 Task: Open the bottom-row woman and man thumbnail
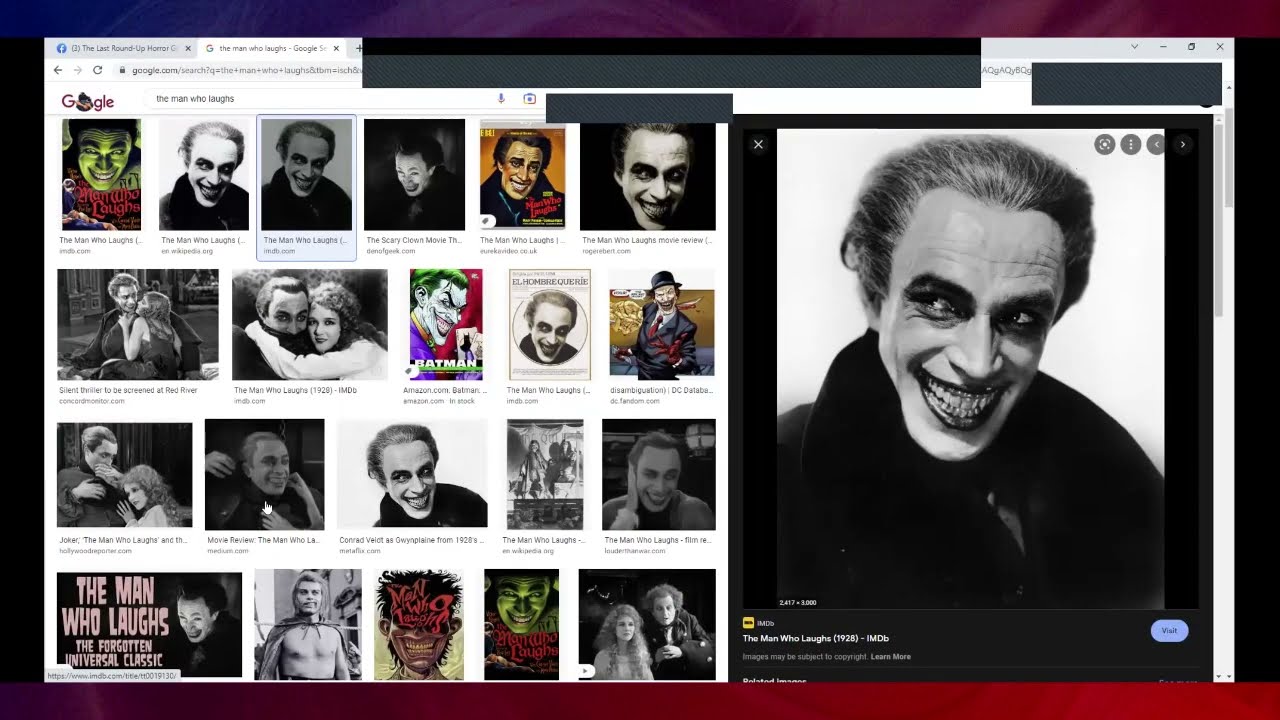[x=647, y=624]
